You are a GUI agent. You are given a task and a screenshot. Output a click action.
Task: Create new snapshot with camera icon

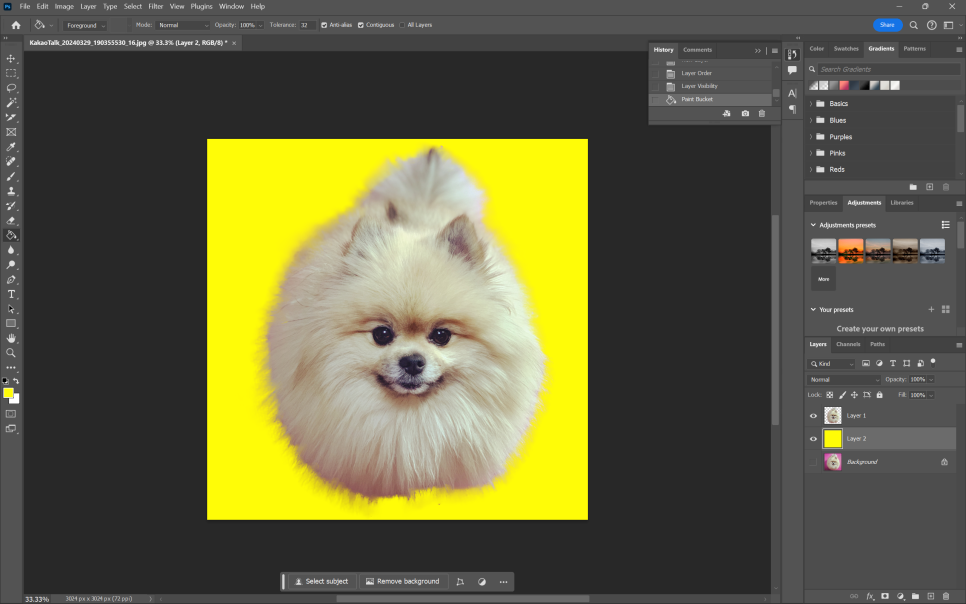point(745,113)
